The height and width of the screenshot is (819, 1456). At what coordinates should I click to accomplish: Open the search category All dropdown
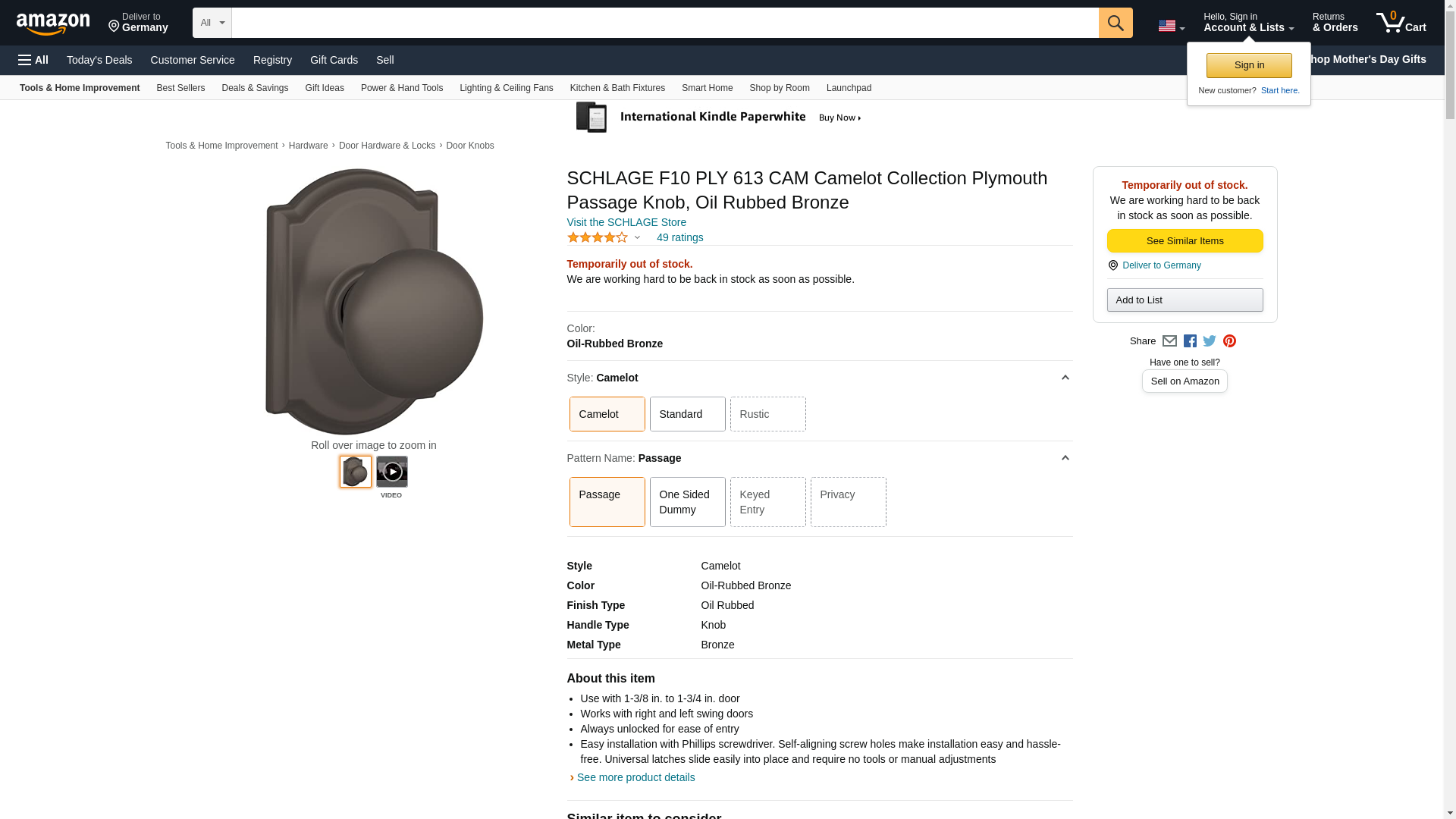(212, 23)
